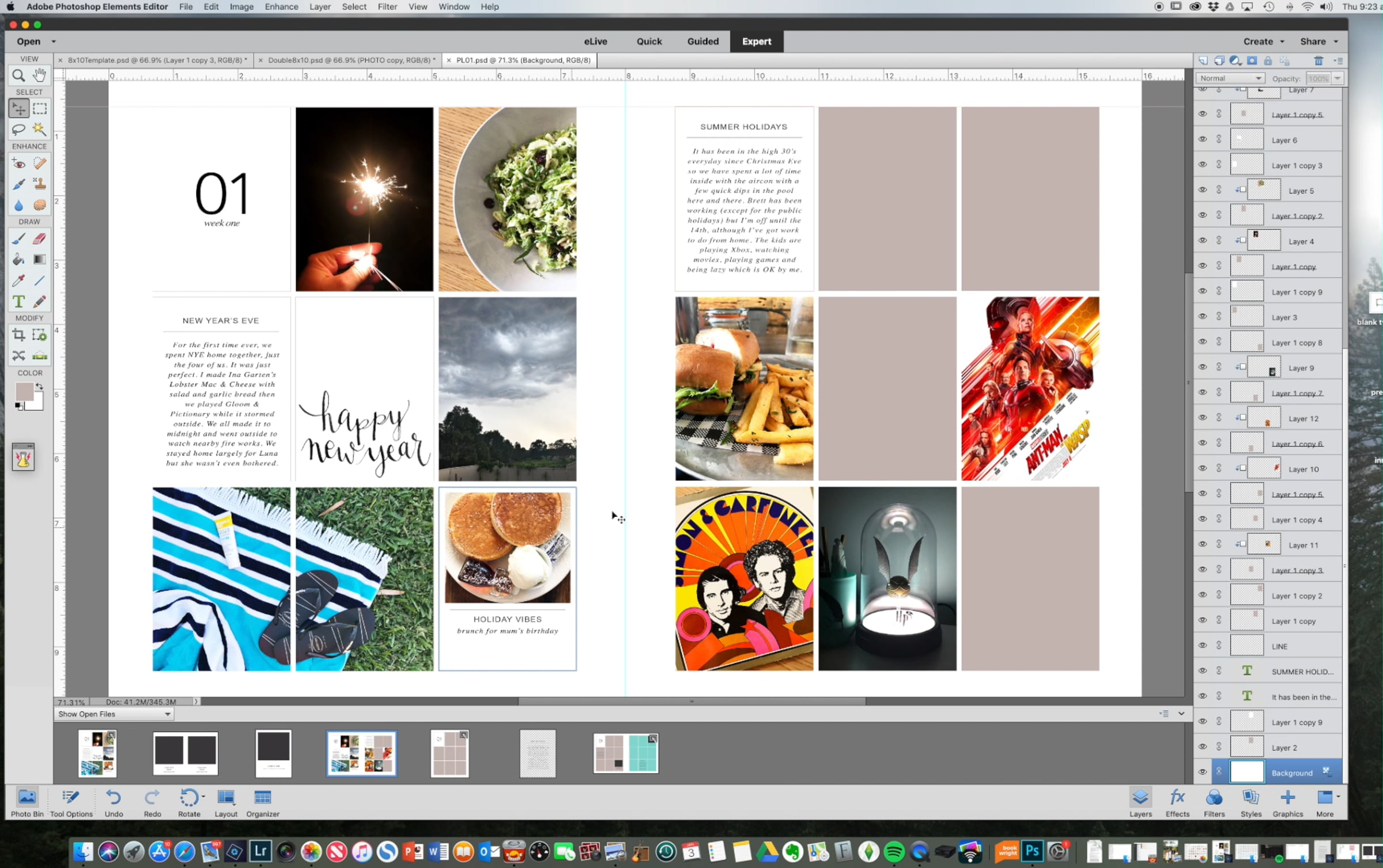Select the Color Picker eyedropper tool

(x=18, y=281)
